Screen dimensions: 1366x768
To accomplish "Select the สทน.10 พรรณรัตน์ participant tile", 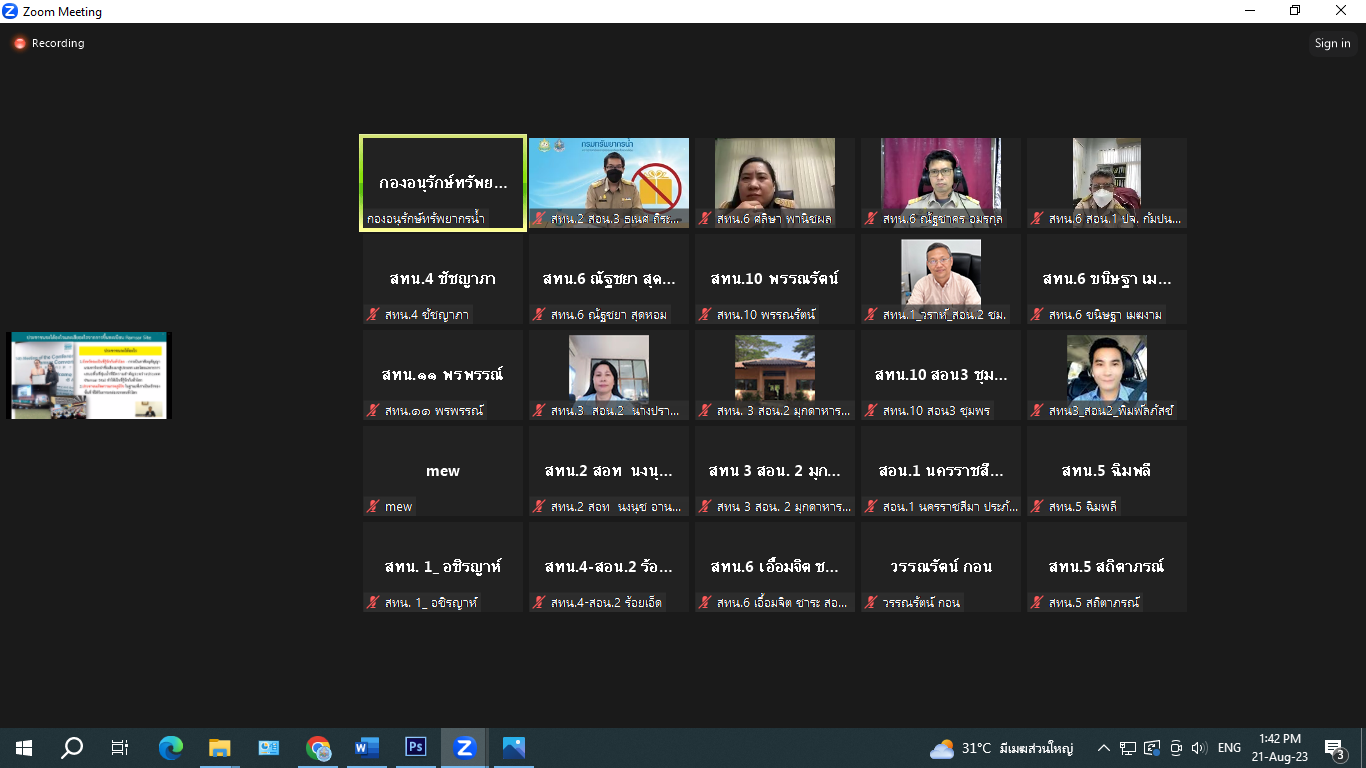I will click(x=775, y=279).
